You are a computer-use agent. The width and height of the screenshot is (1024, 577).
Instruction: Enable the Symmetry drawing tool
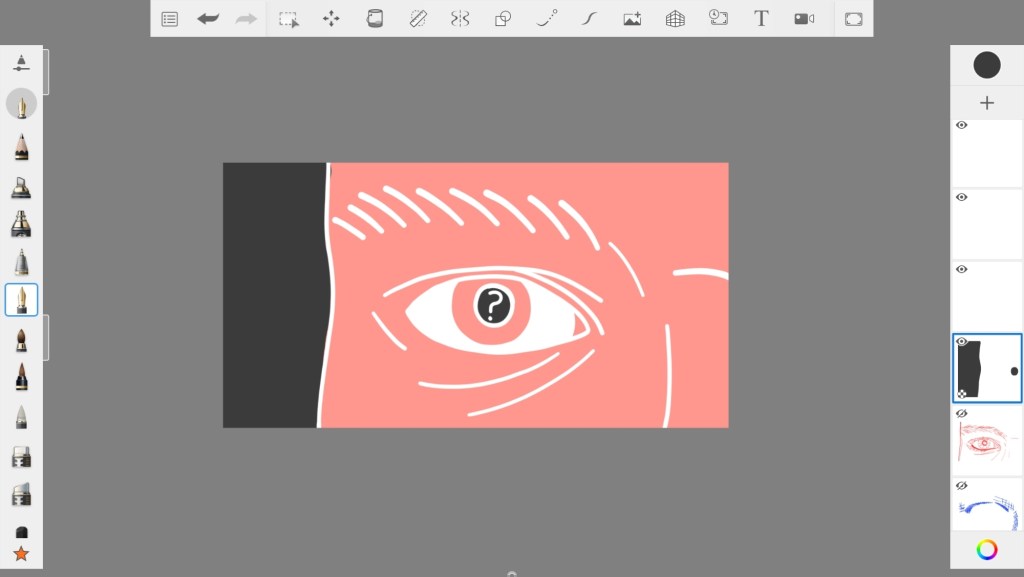pyautogui.click(x=460, y=19)
